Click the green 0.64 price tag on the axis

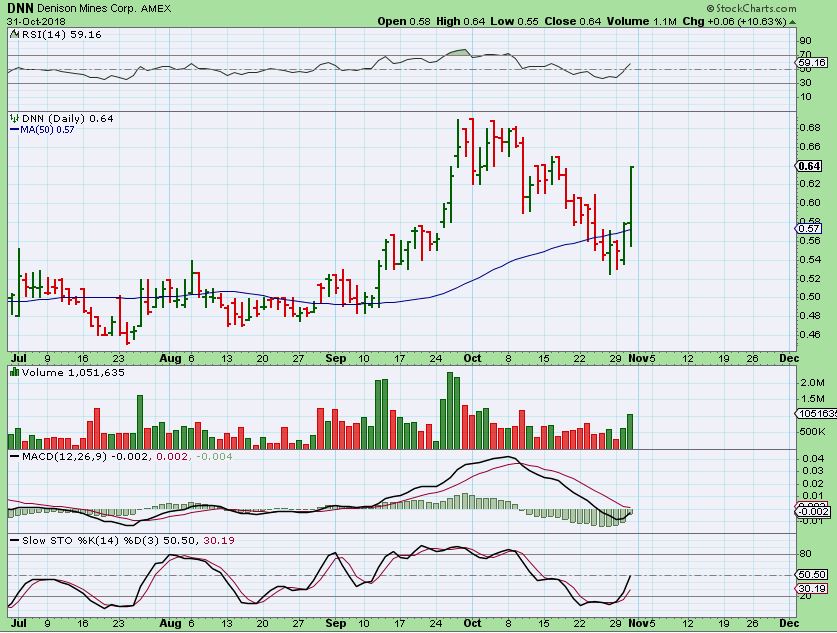[x=809, y=166]
